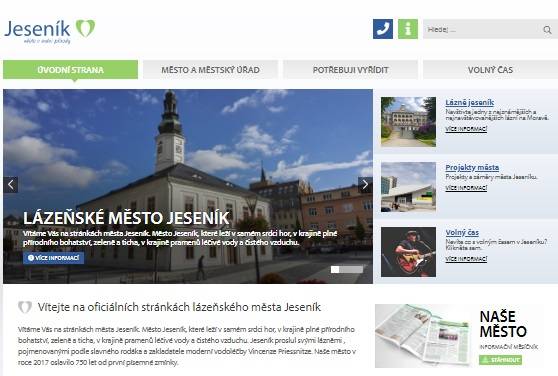Click the Jeseník logo in the header
The height and width of the screenshot is (376, 558).
(x=49, y=31)
